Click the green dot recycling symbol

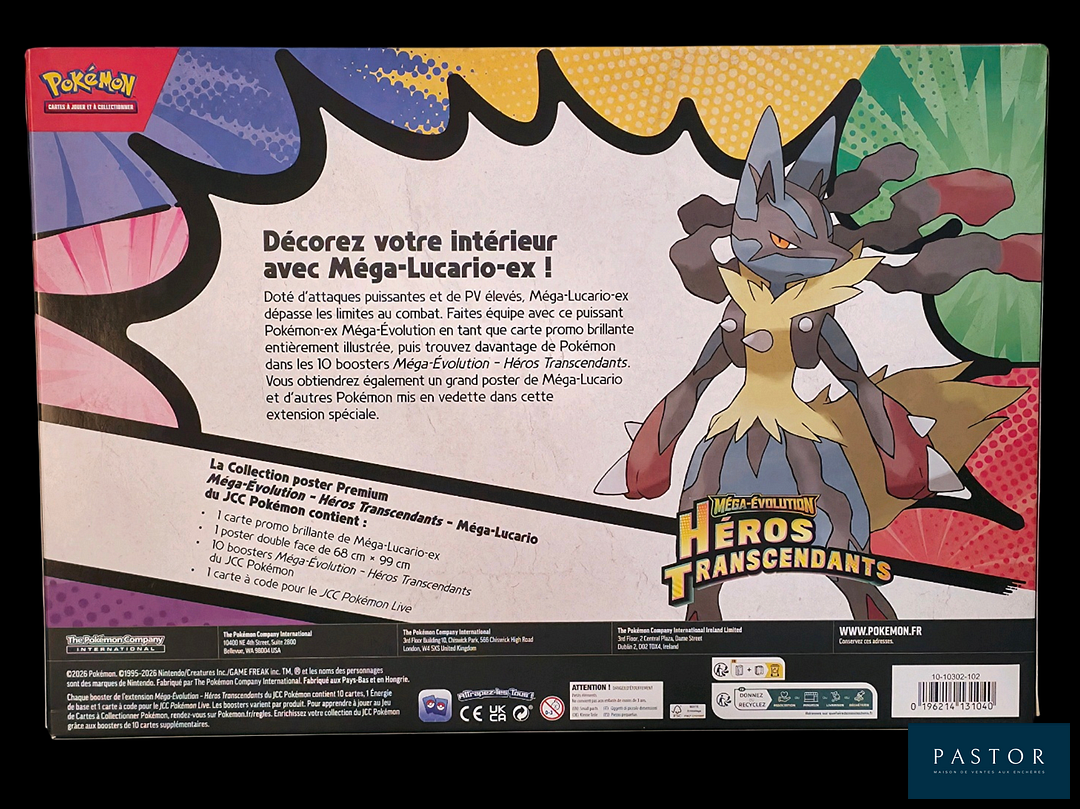[x=522, y=713]
